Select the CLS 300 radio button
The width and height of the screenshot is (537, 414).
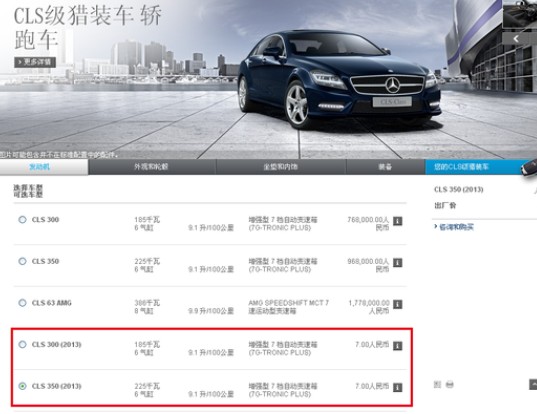pyautogui.click(x=23, y=219)
